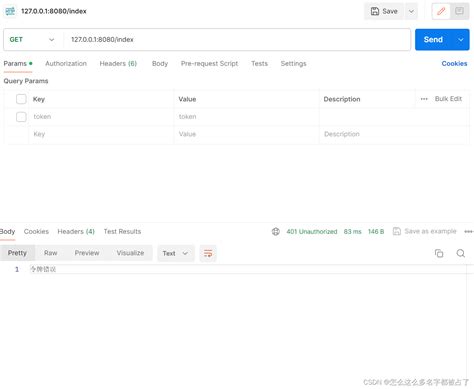Click the 83 ms response time

352,231
